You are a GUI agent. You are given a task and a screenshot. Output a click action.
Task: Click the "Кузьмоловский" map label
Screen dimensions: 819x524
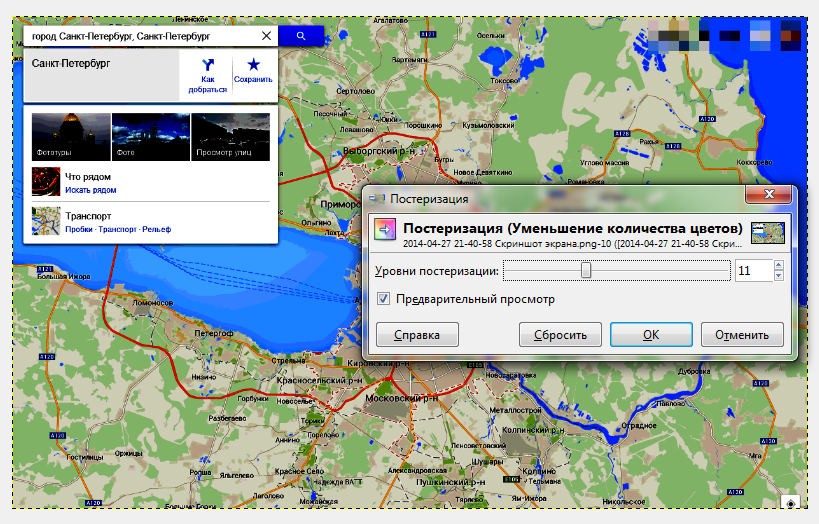click(488, 125)
